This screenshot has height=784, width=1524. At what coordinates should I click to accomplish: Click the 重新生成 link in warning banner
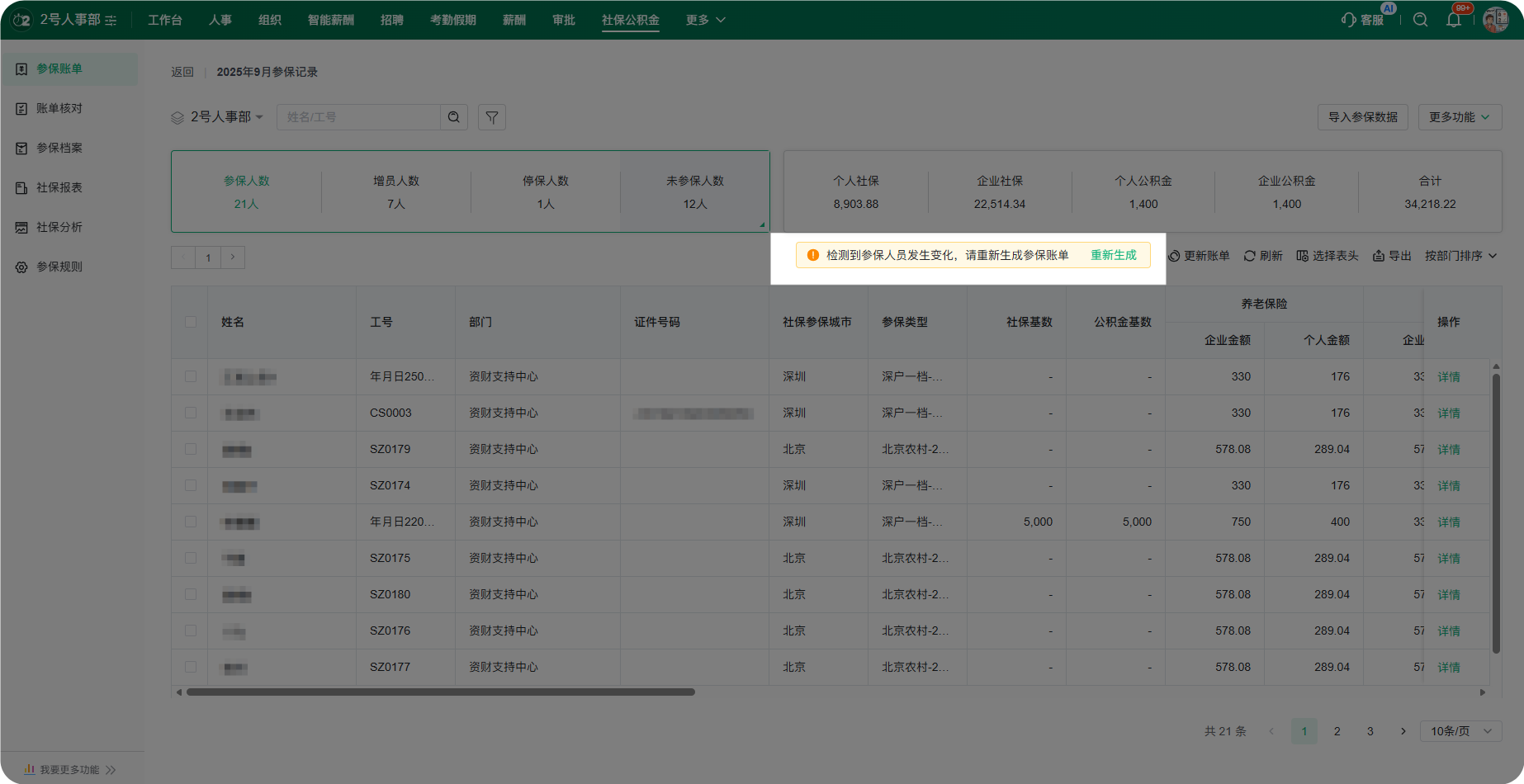coord(1113,255)
